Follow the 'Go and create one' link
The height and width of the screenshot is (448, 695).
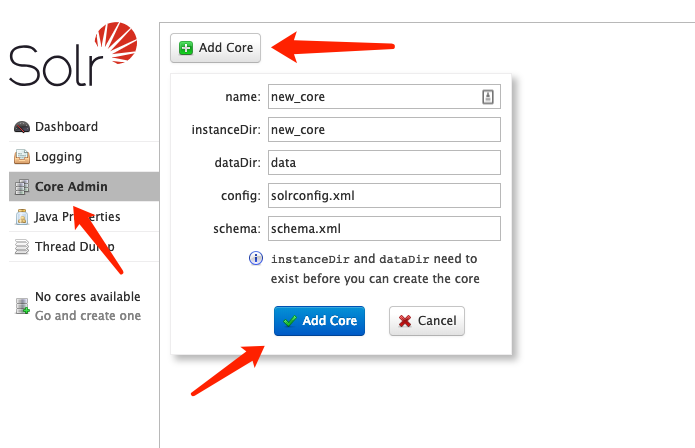88,316
